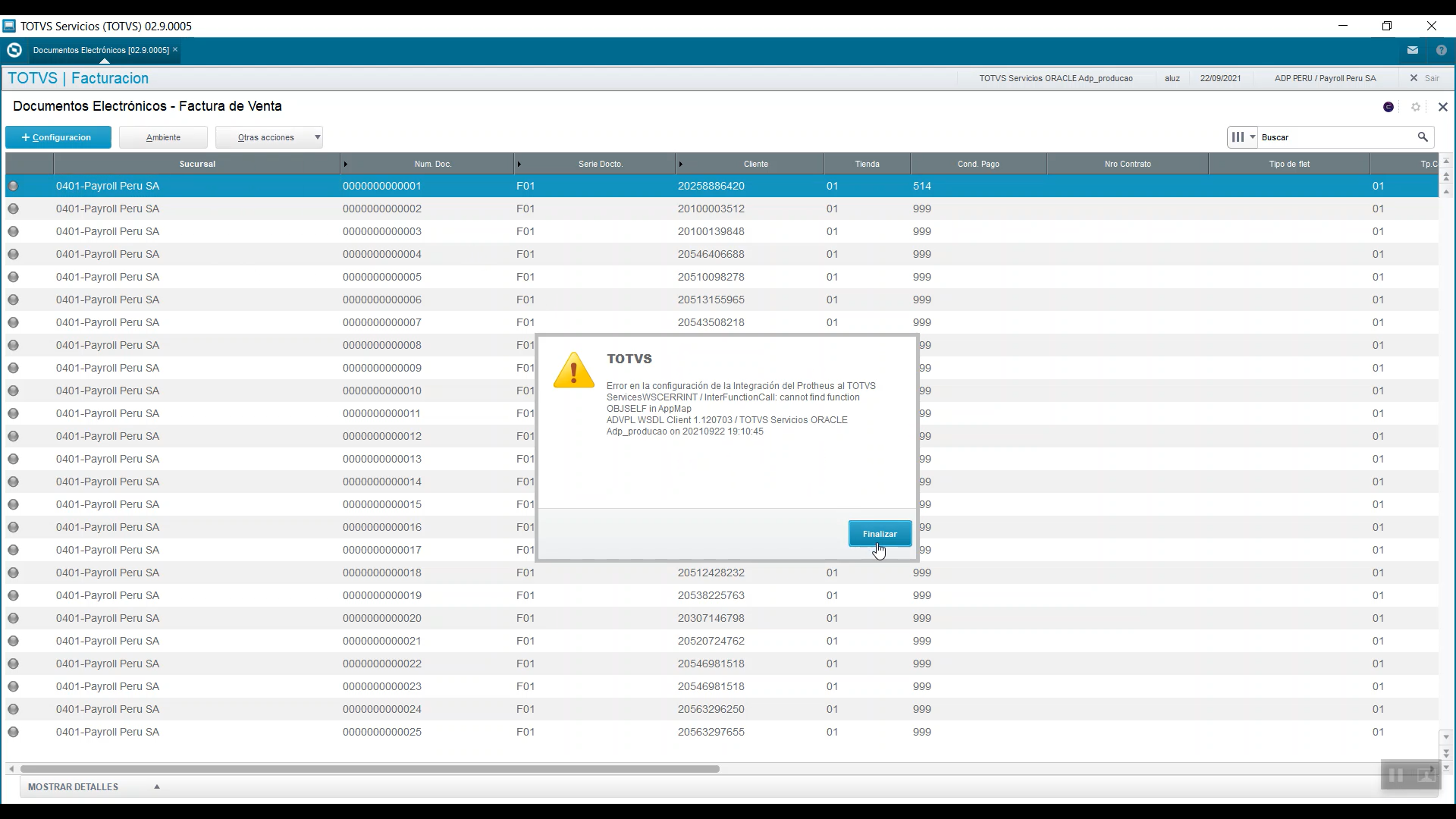The height and width of the screenshot is (819, 1456).
Task: Select document number 0000000000011
Action: tap(381, 413)
